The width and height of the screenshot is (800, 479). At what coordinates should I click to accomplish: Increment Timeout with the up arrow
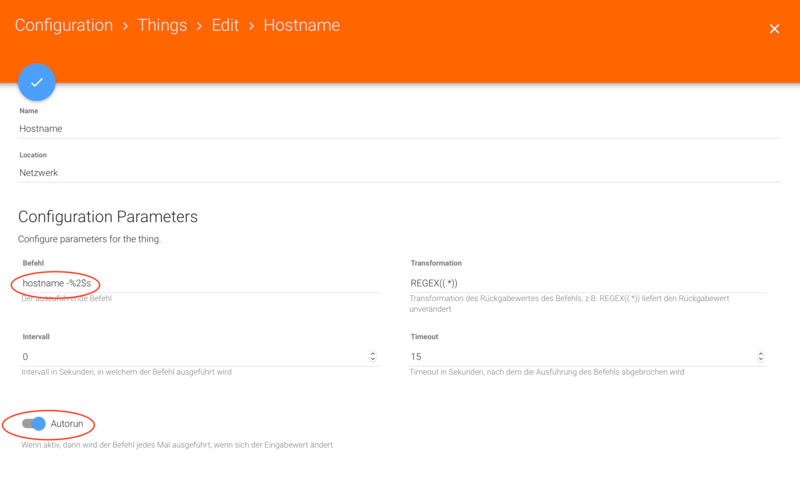point(761,353)
